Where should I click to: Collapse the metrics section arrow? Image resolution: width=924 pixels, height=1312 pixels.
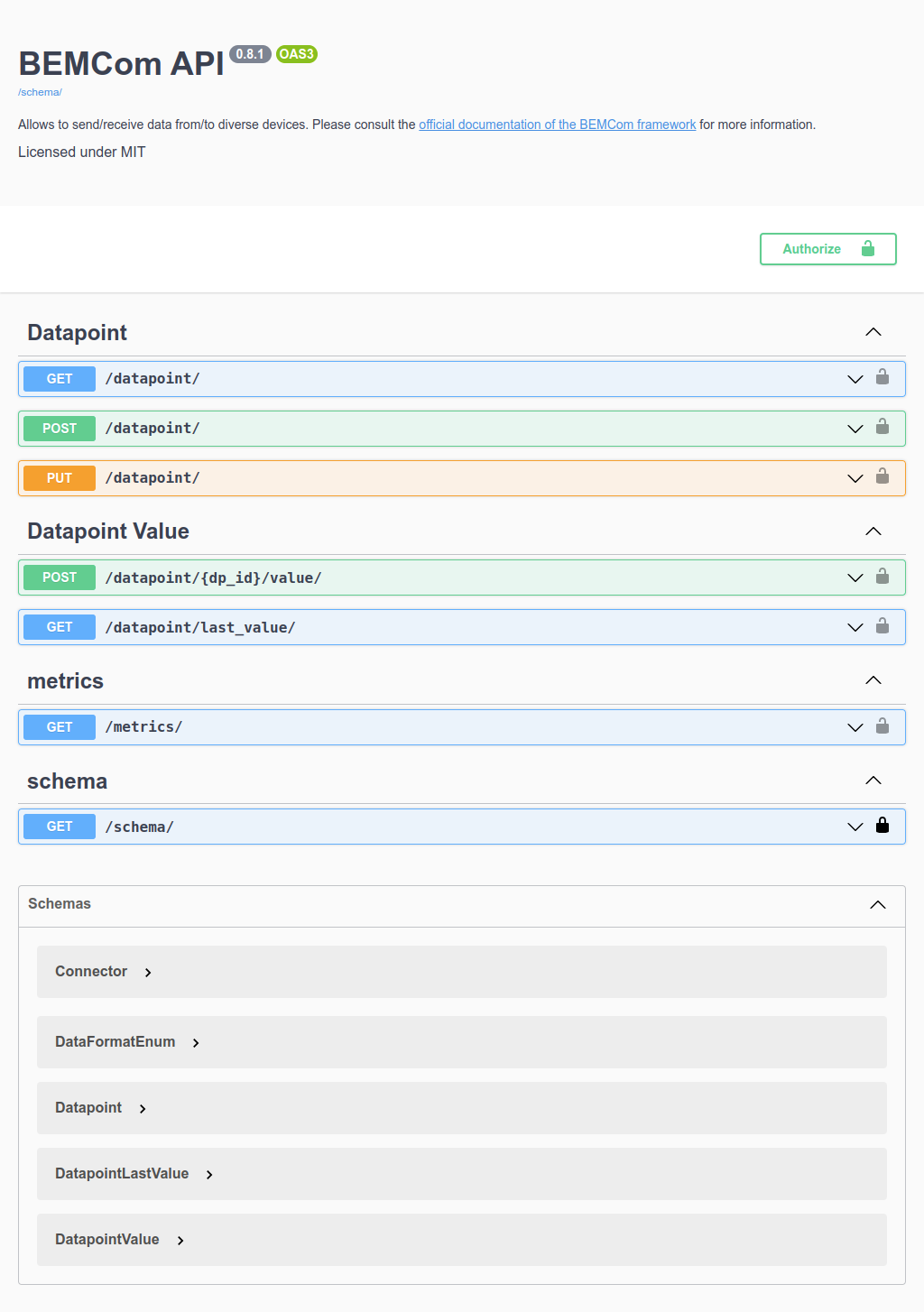(873, 680)
